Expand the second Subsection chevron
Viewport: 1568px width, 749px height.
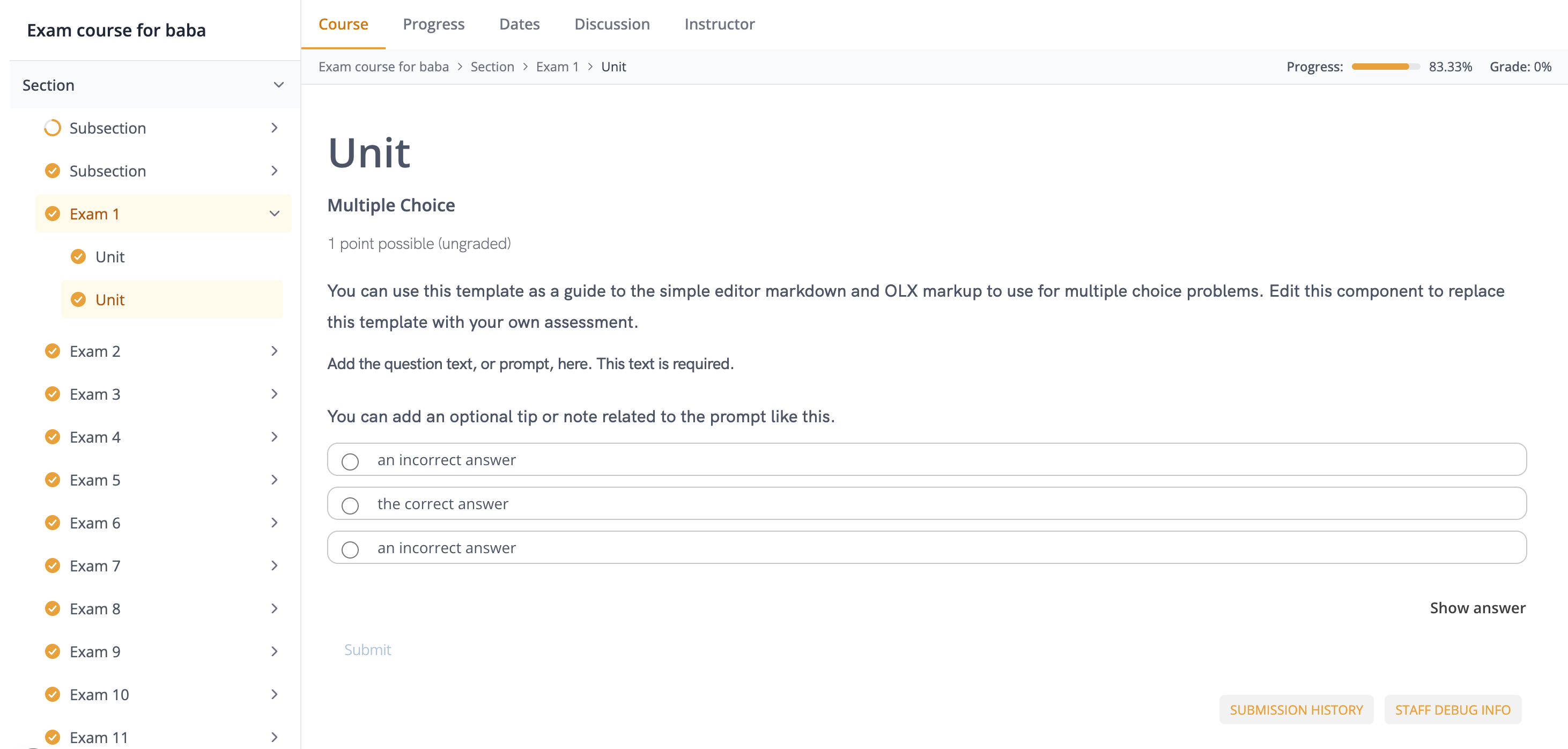click(x=275, y=171)
